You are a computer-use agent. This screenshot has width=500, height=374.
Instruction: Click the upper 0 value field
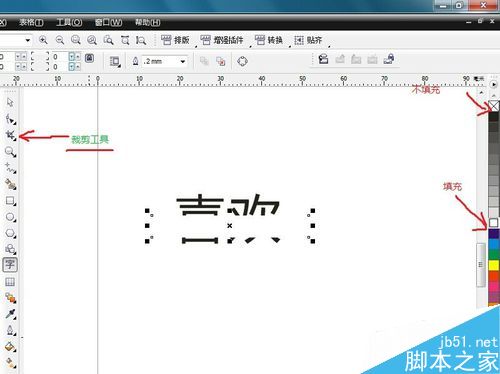59,57
